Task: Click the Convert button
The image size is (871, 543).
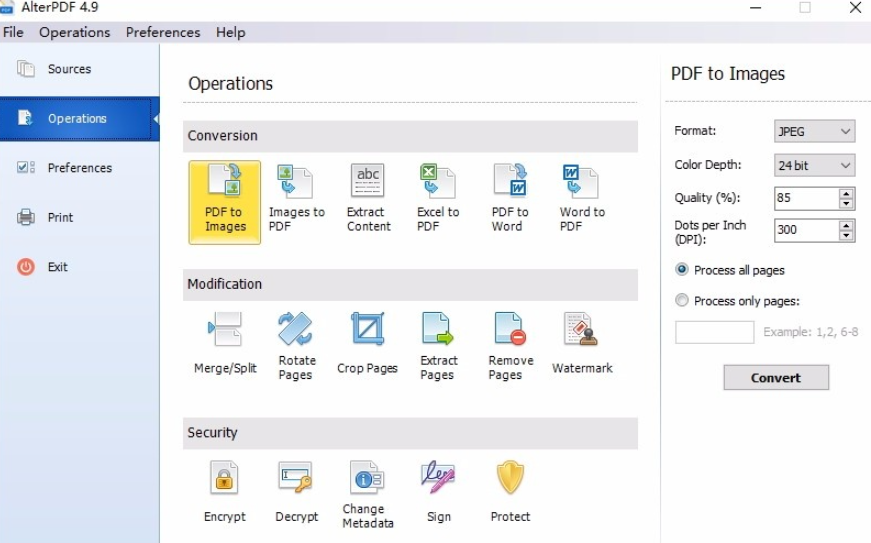Action: pos(776,378)
